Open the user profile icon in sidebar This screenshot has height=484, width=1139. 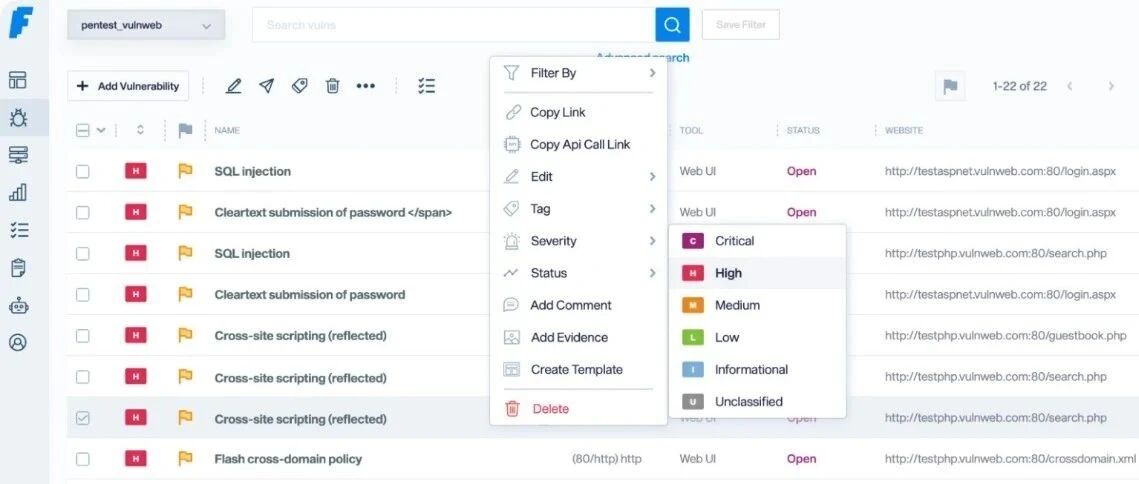point(18,342)
